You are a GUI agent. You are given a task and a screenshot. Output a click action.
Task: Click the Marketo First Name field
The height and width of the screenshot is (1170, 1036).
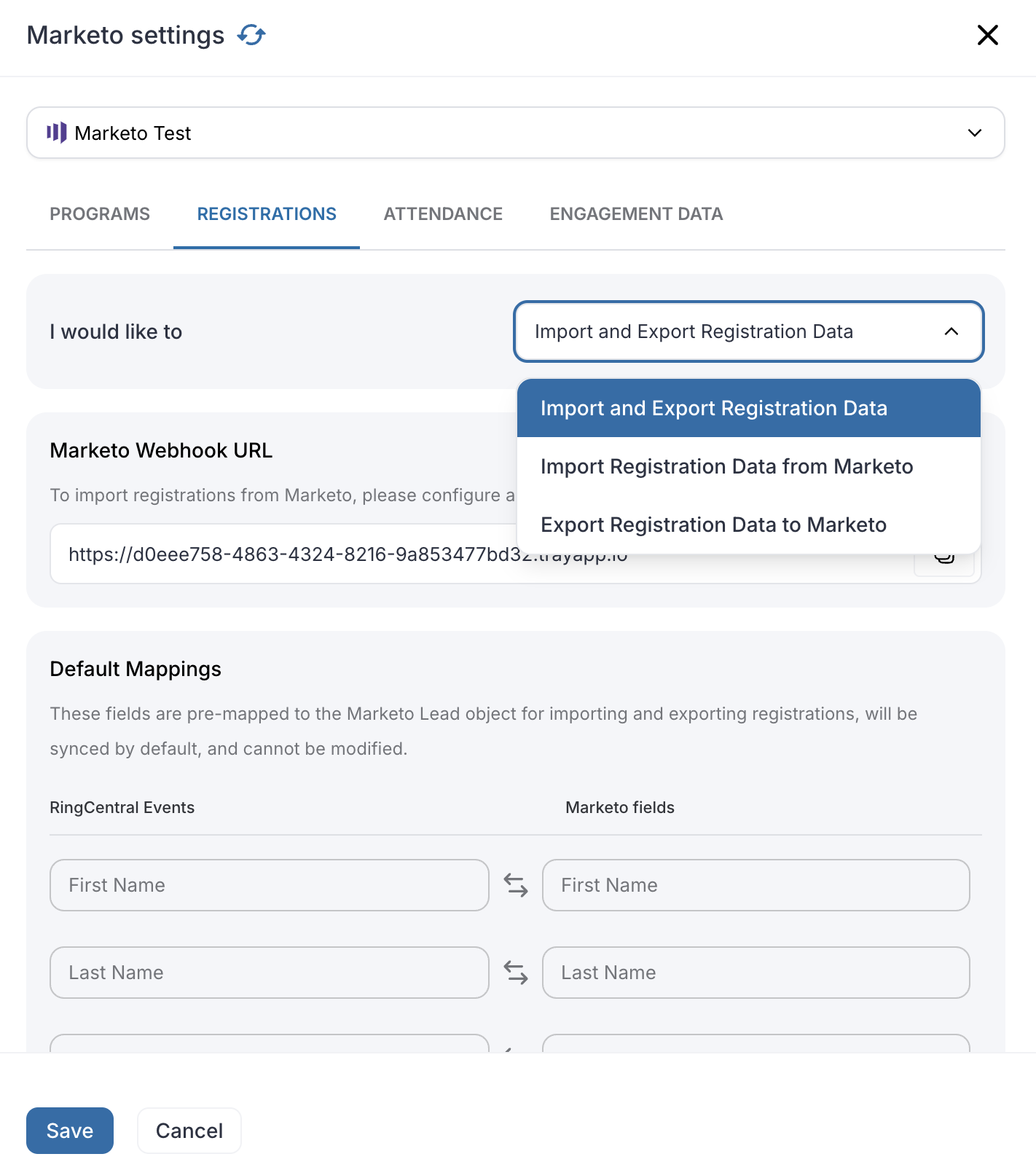pyautogui.click(x=756, y=885)
